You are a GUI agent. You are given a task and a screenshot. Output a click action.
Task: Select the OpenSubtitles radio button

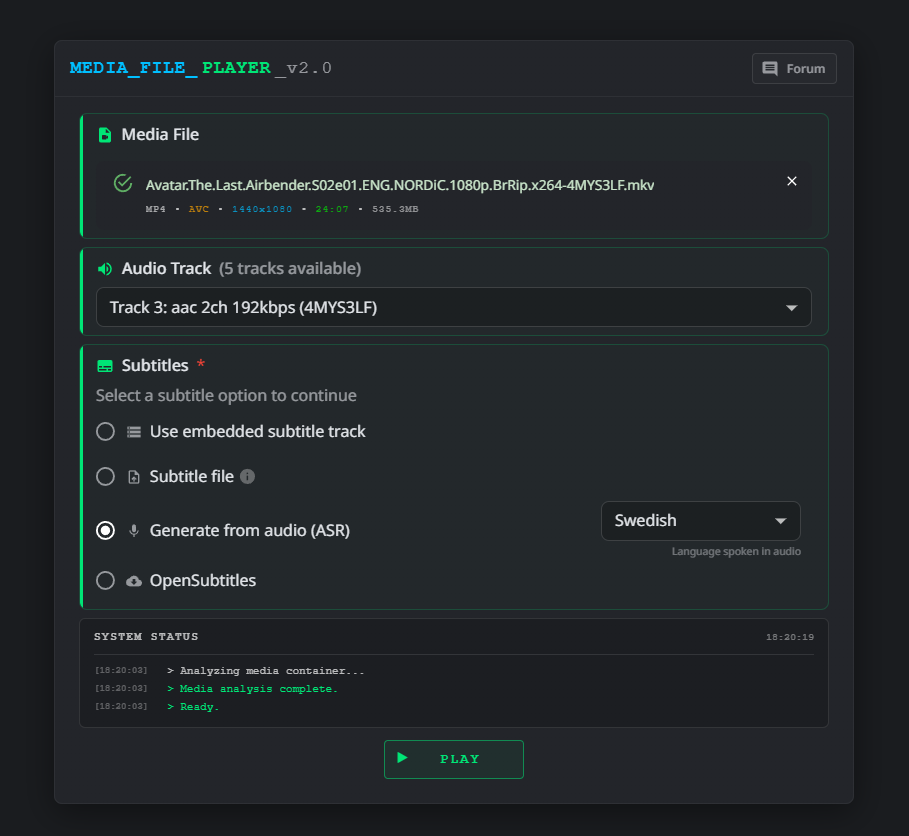click(x=106, y=580)
